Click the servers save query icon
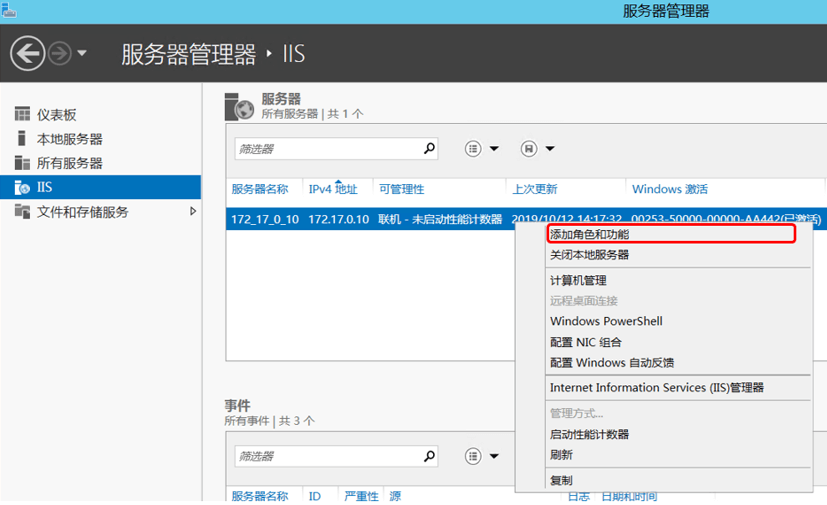The width and height of the screenshot is (827, 505). click(529, 149)
